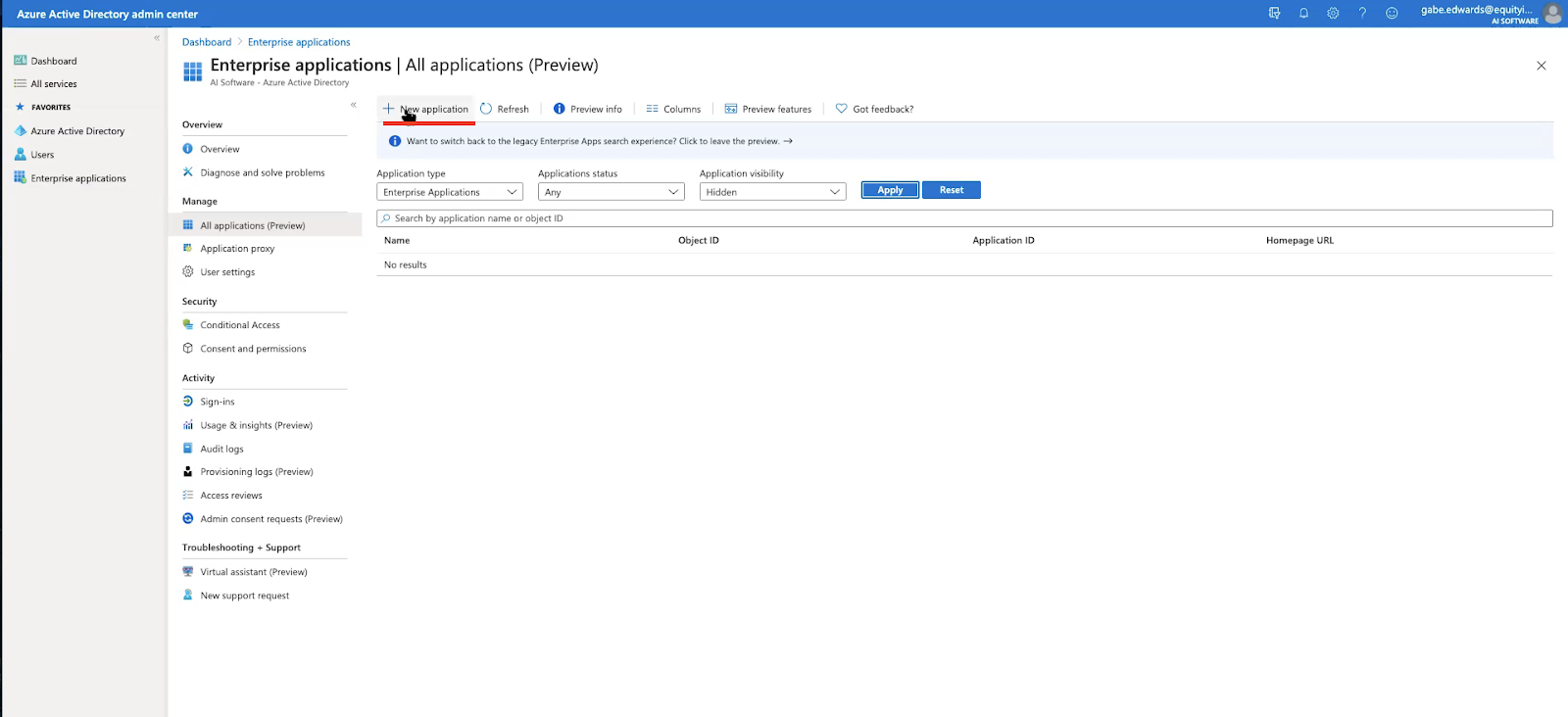The width and height of the screenshot is (1568, 717).
Task: Click the user account avatar
Action: [x=1552, y=13]
